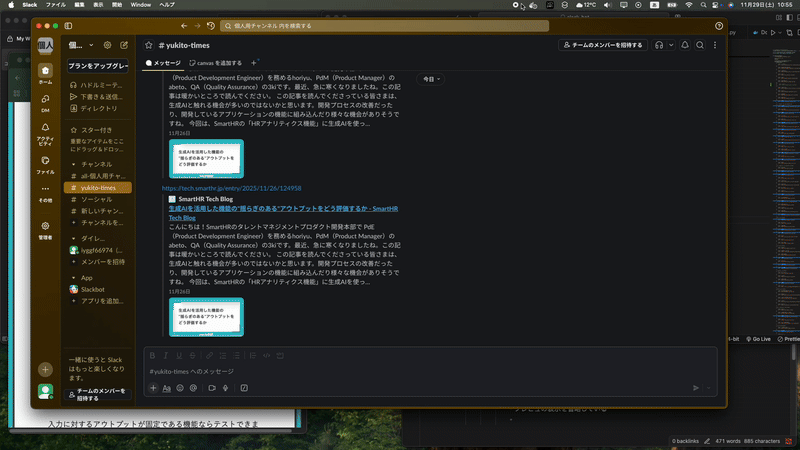Screen dimensions: 800x450
Task: Click the チームのメンバーを招待する button in the header
Action: coord(601,45)
